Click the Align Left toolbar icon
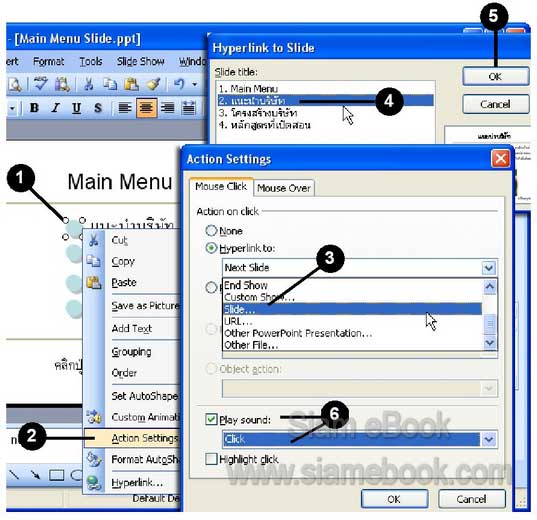The image size is (537, 520). (125, 108)
